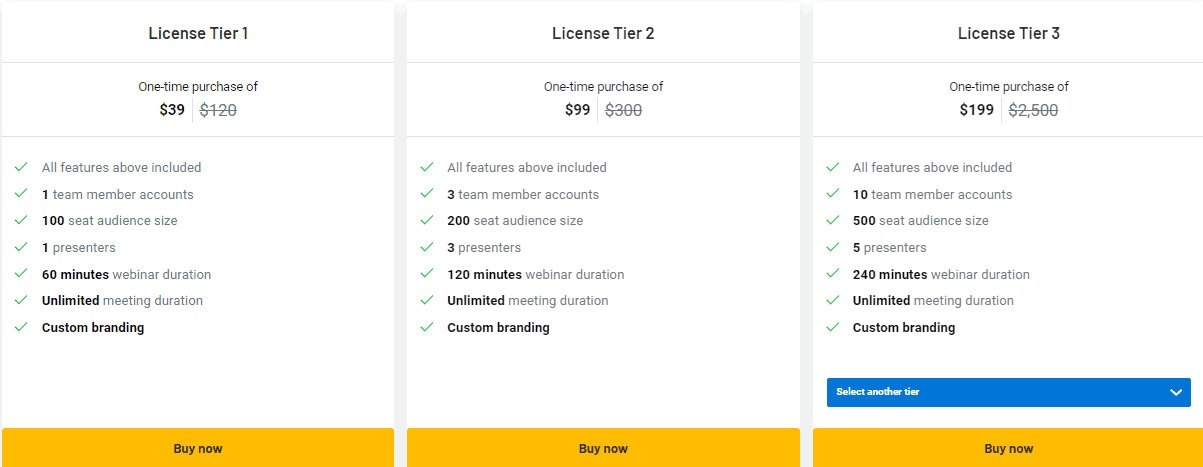The height and width of the screenshot is (467, 1203).
Task: Click checkmark beside 200 seat audience size
Action: pos(427,220)
